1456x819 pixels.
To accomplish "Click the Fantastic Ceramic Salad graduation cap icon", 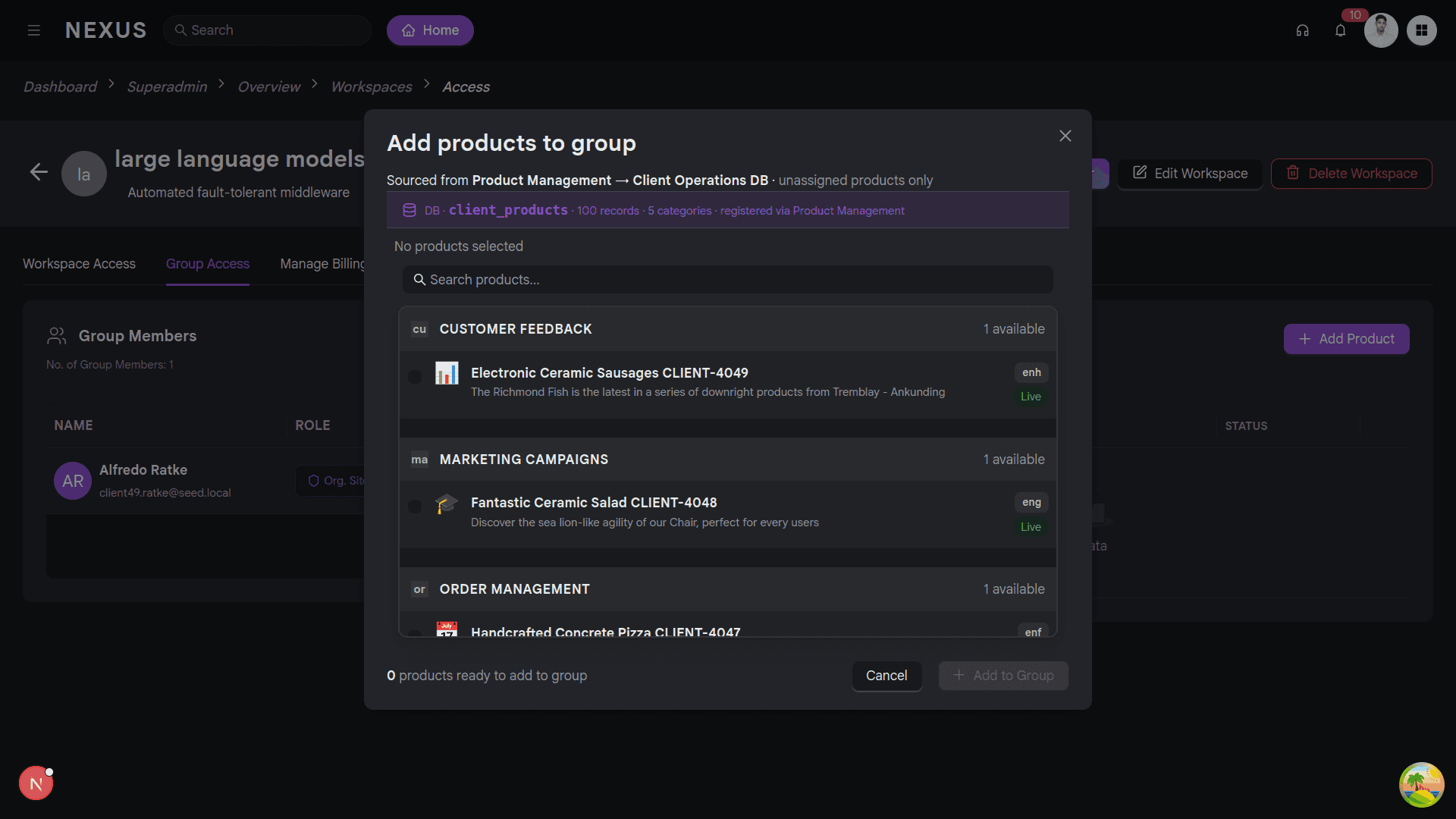I will coord(447,504).
